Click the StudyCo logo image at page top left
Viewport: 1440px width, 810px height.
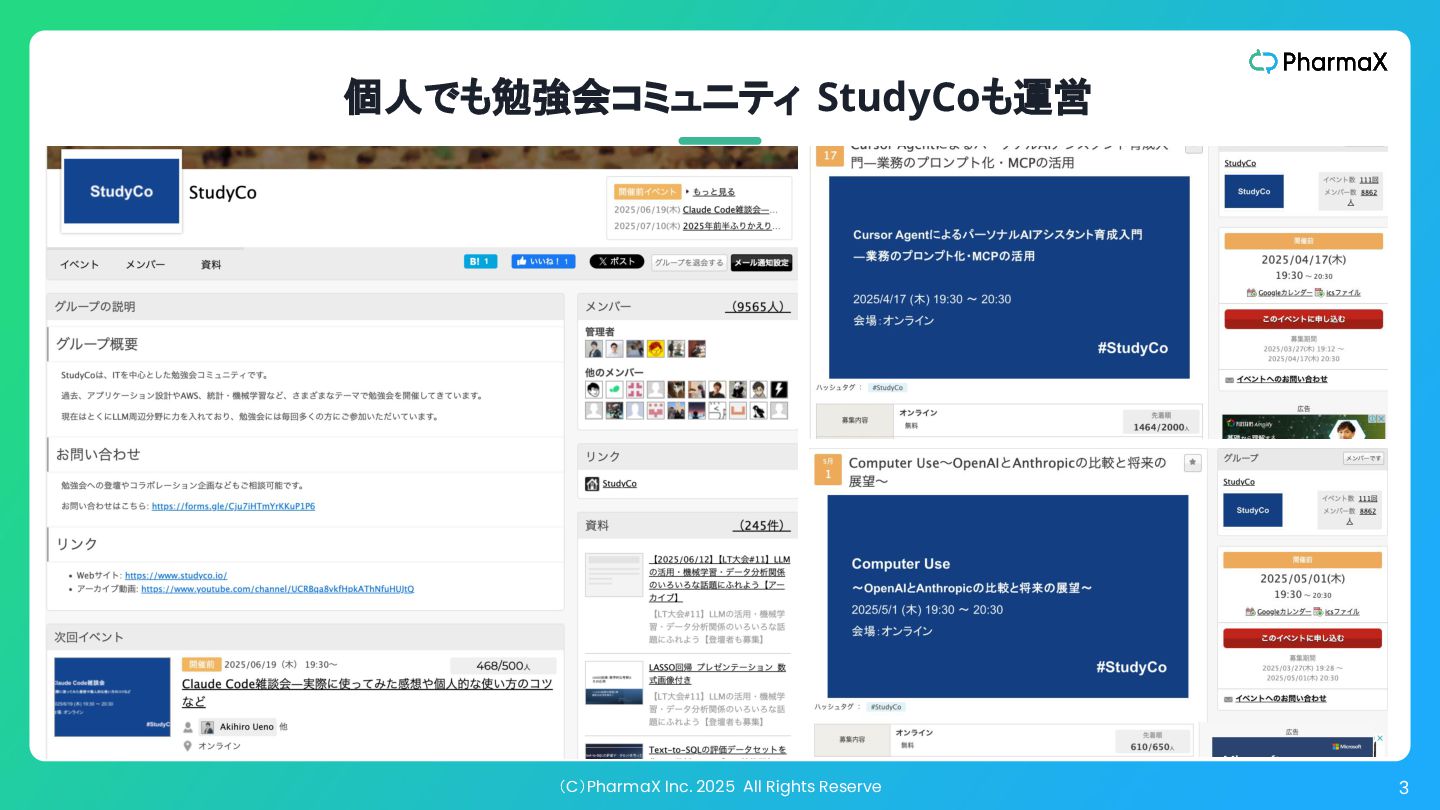coord(121,191)
